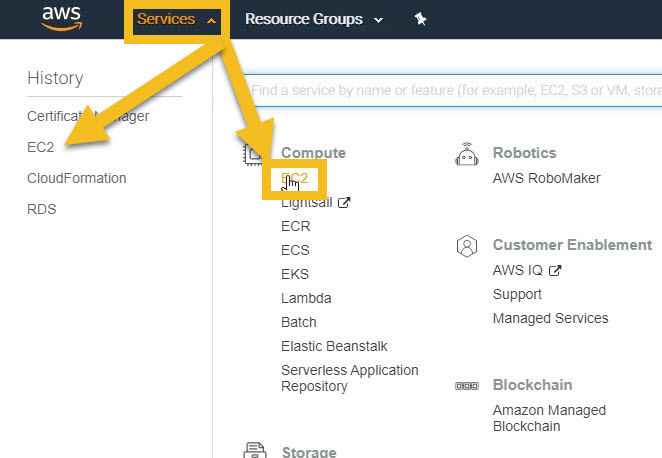Open Certificate Manager from History
The image size is (662, 458).
(88, 116)
